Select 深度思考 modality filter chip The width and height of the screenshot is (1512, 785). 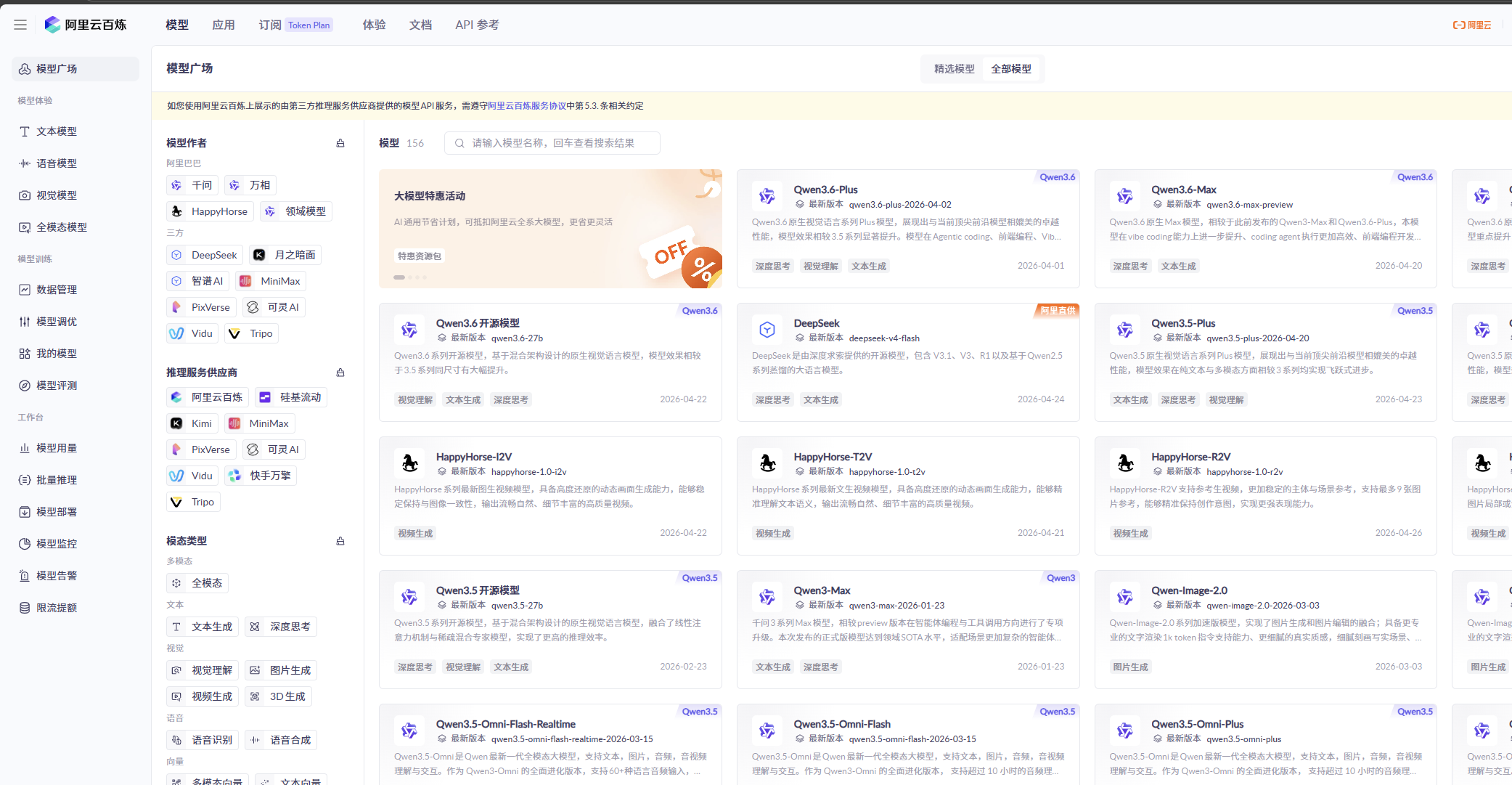(281, 627)
